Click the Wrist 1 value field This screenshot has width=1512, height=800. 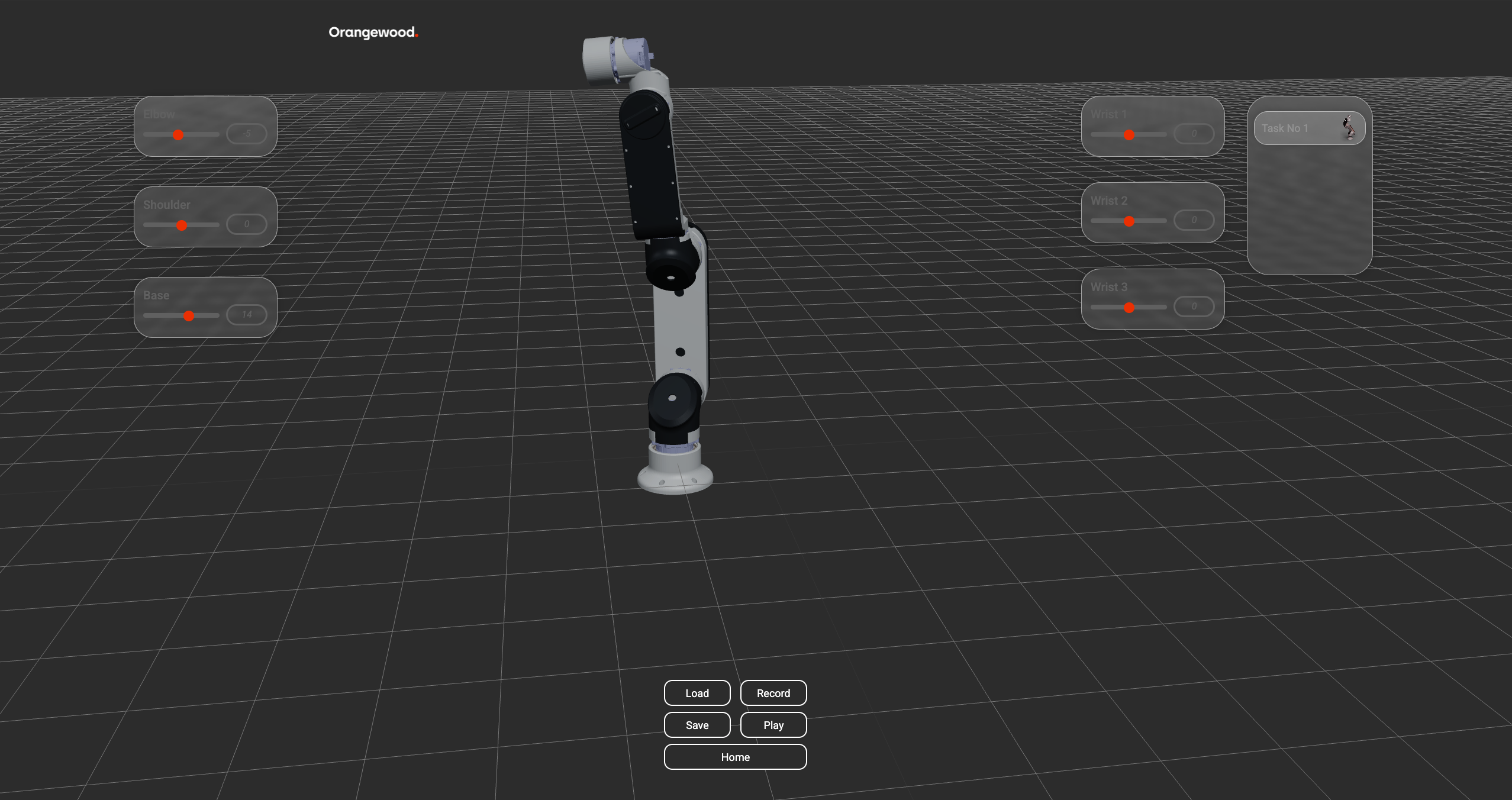tap(1194, 134)
